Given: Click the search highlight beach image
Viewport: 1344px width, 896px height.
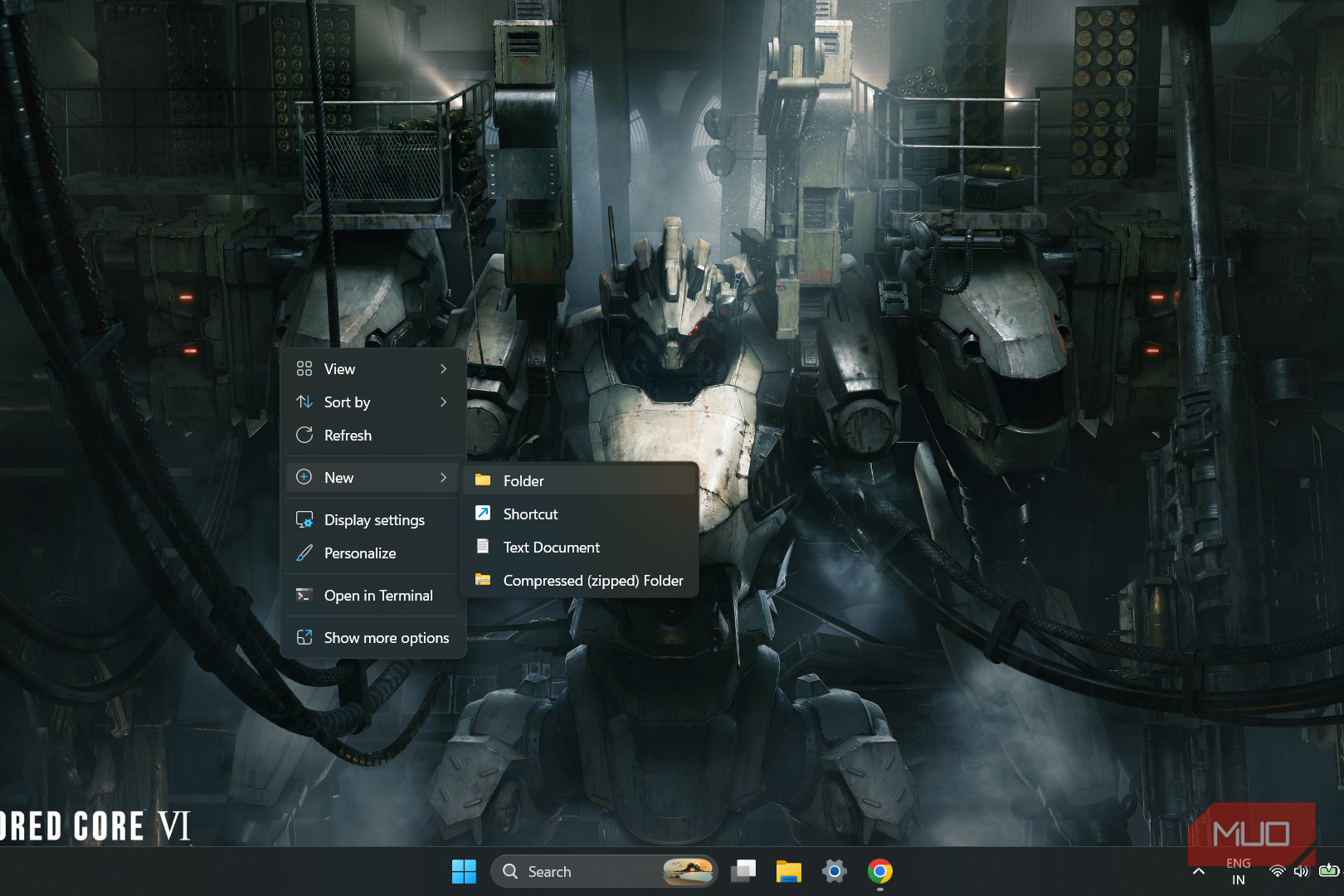Looking at the screenshot, I should tap(689, 872).
